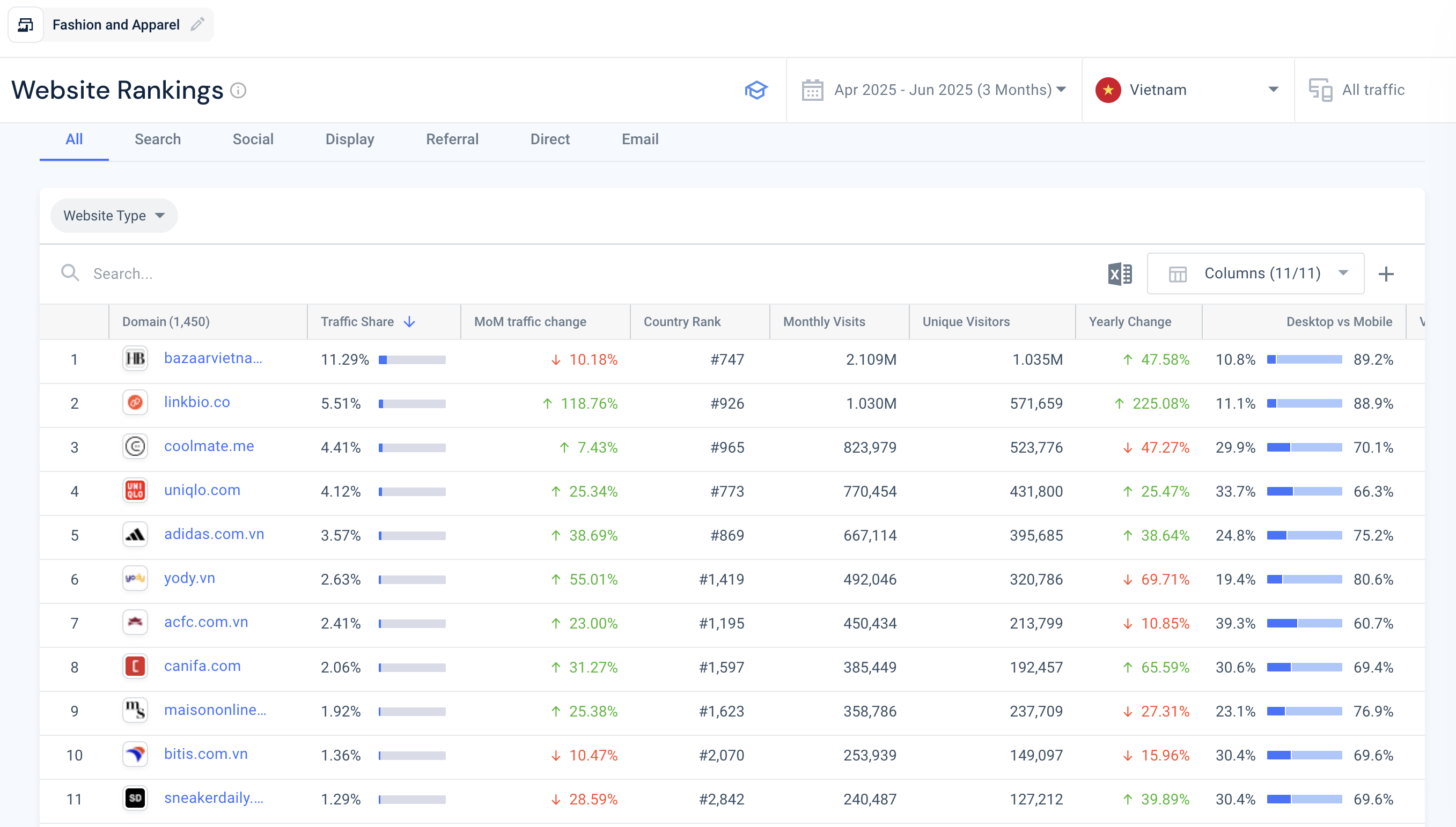Click the yody.vn favicon

[x=135, y=579]
